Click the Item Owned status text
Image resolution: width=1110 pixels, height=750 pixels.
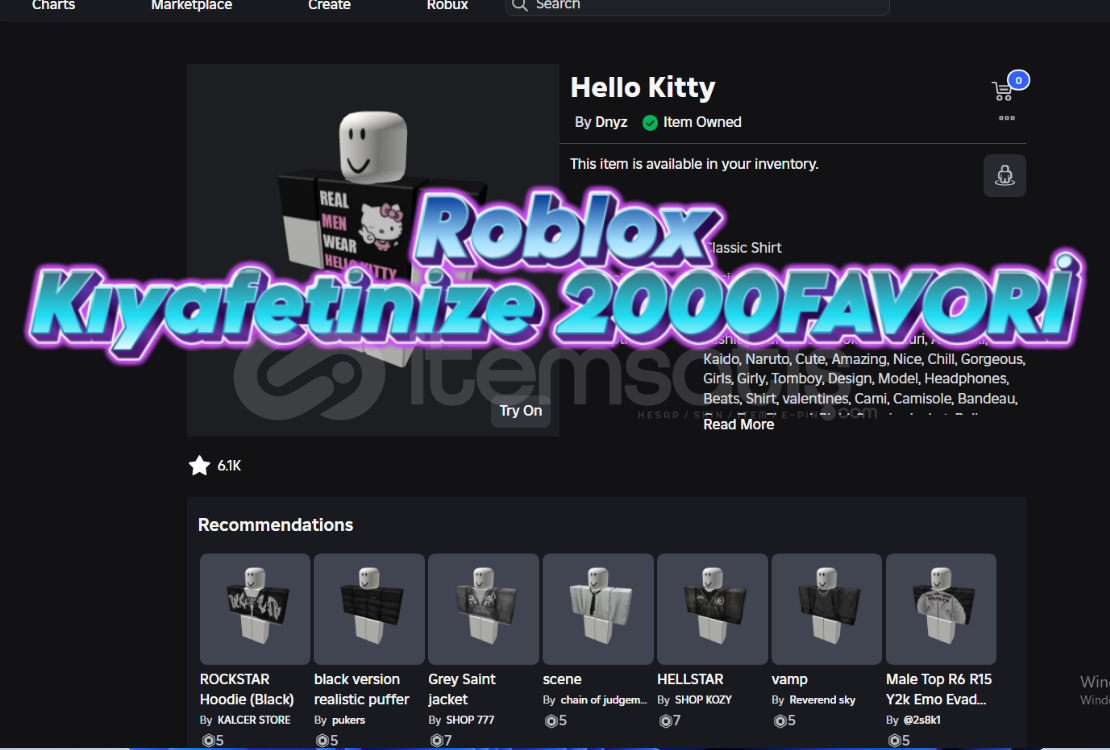tap(702, 122)
